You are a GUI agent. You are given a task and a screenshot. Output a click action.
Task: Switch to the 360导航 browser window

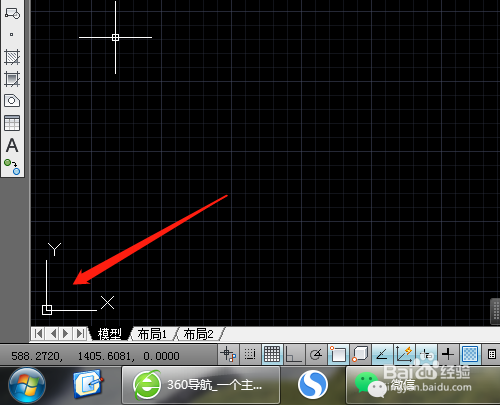[x=201, y=385]
